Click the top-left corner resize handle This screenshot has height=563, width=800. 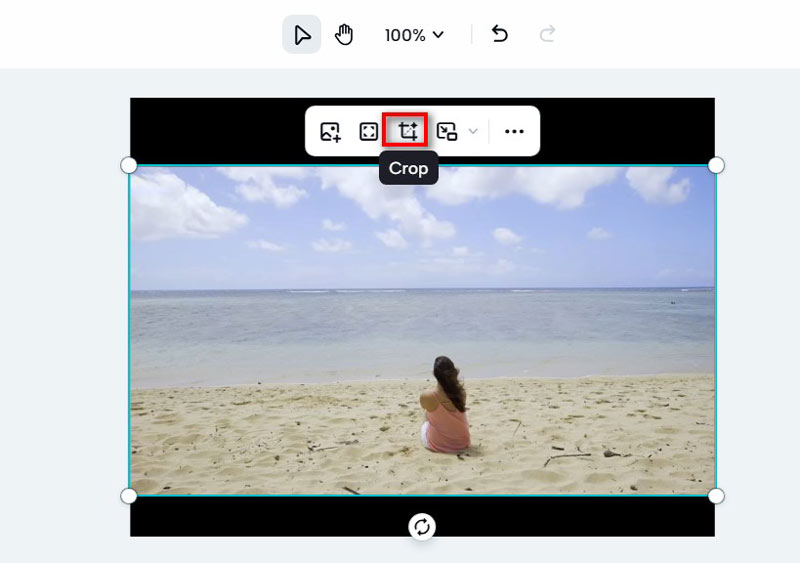[129, 165]
